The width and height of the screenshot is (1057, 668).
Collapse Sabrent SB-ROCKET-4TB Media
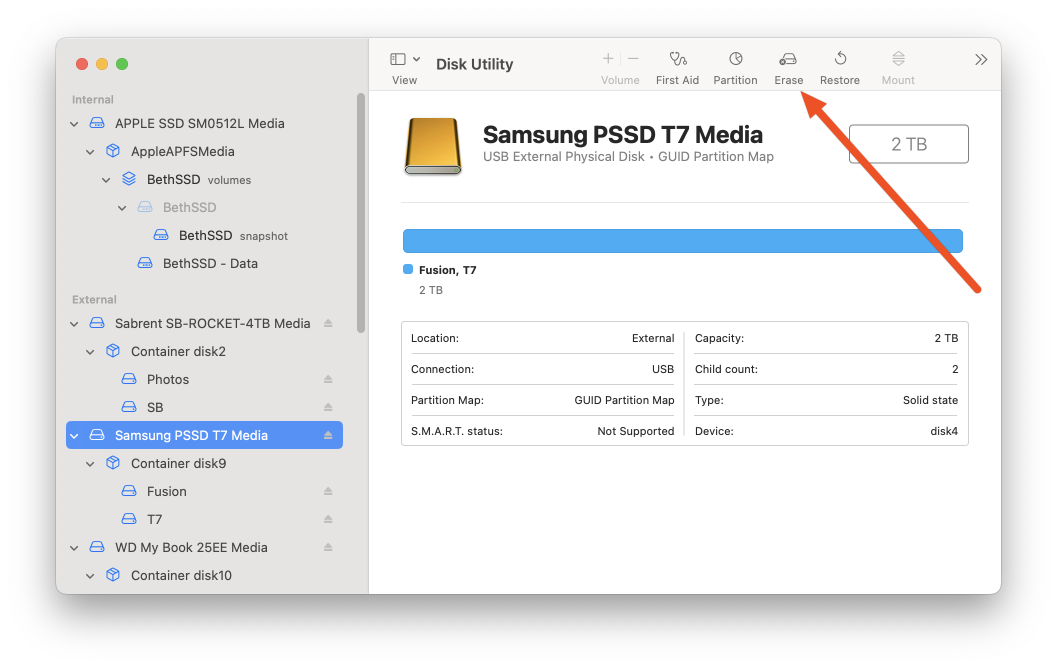74,324
